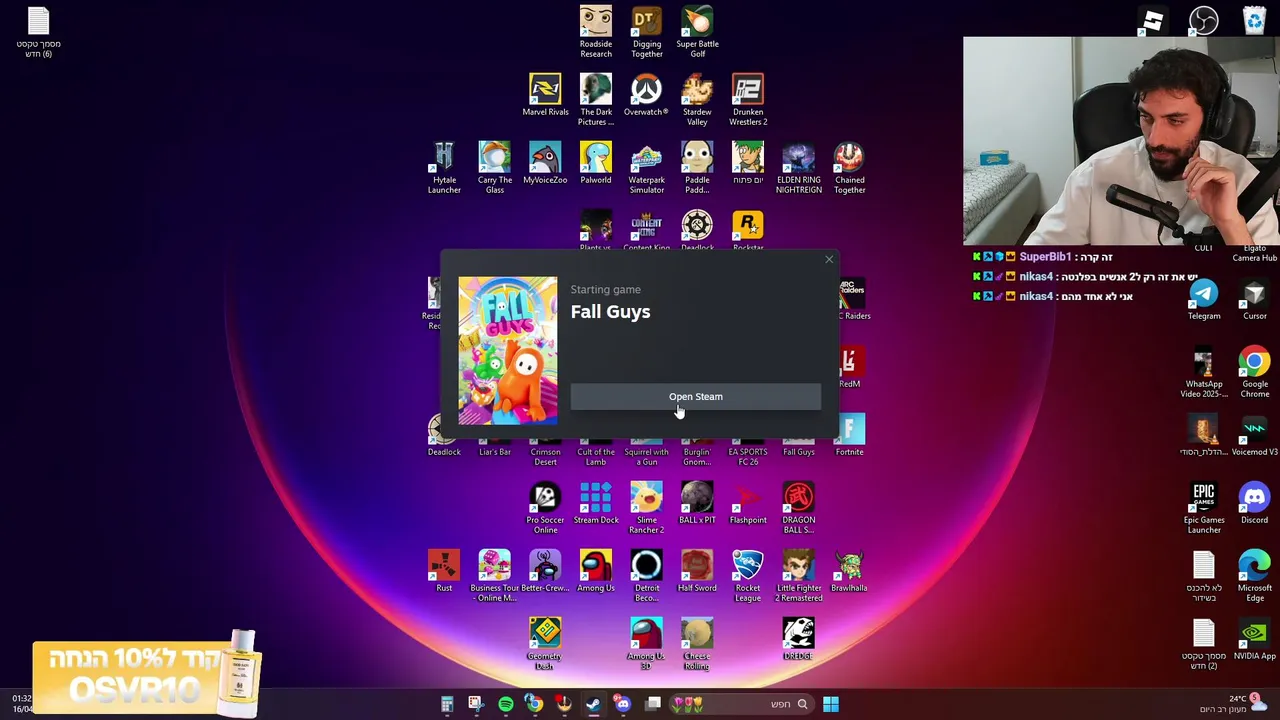Screen dimensions: 1280x720
Task: Open the Windows Start menu
Action: [x=830, y=704]
